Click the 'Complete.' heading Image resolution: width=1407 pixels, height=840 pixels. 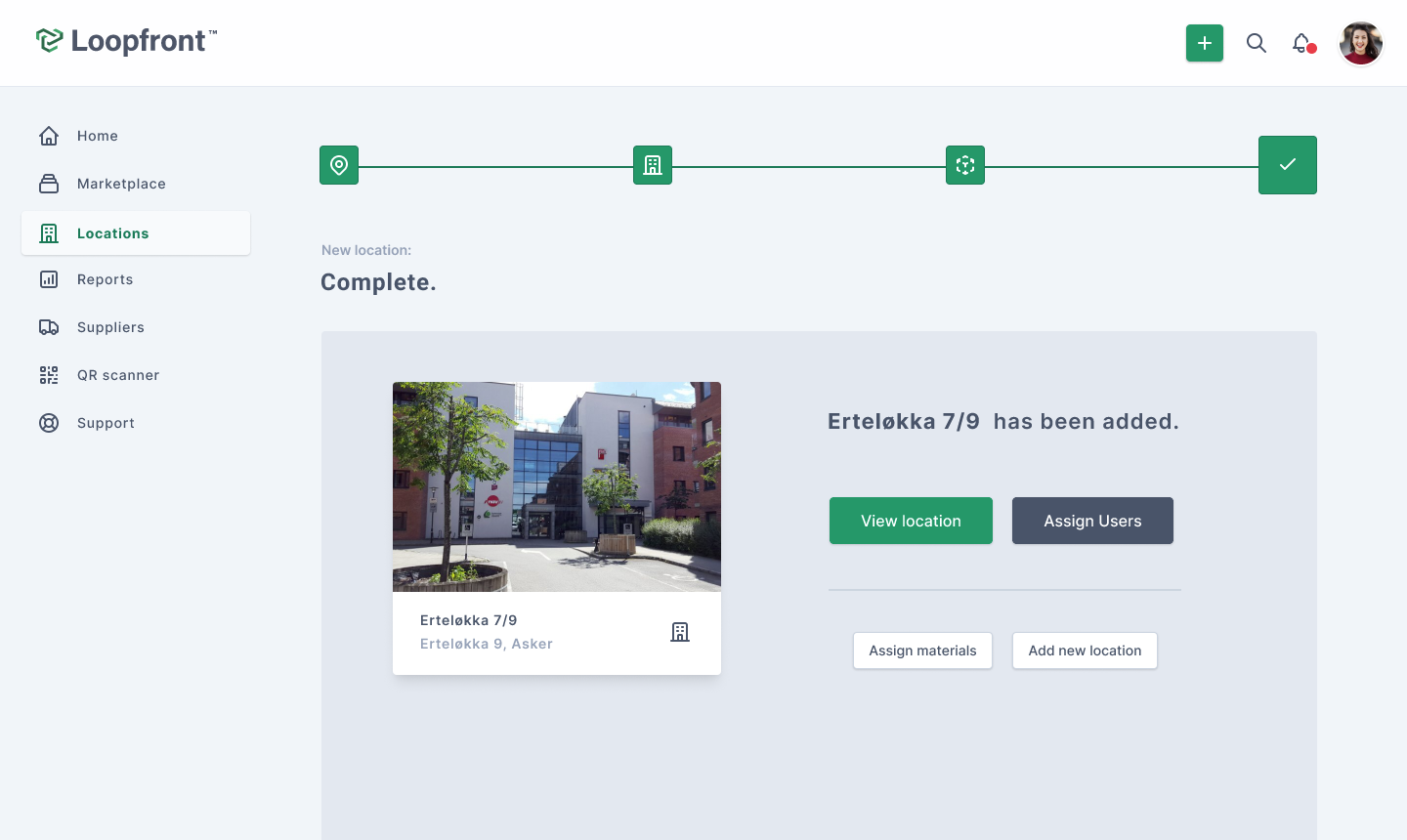(378, 282)
